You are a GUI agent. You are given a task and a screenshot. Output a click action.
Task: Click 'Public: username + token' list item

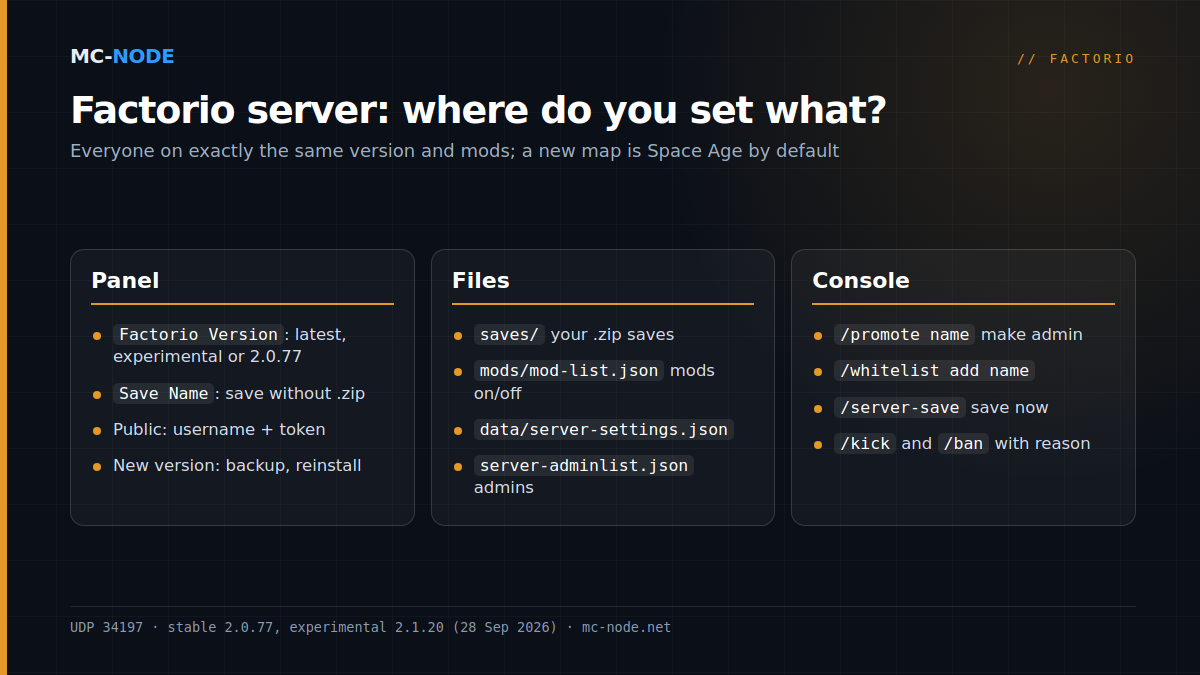pyautogui.click(x=219, y=429)
